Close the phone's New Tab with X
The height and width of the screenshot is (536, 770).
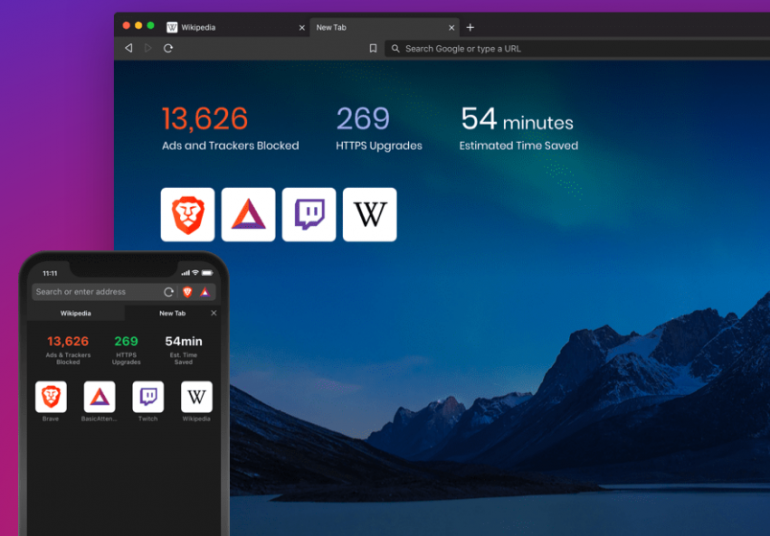tap(214, 313)
